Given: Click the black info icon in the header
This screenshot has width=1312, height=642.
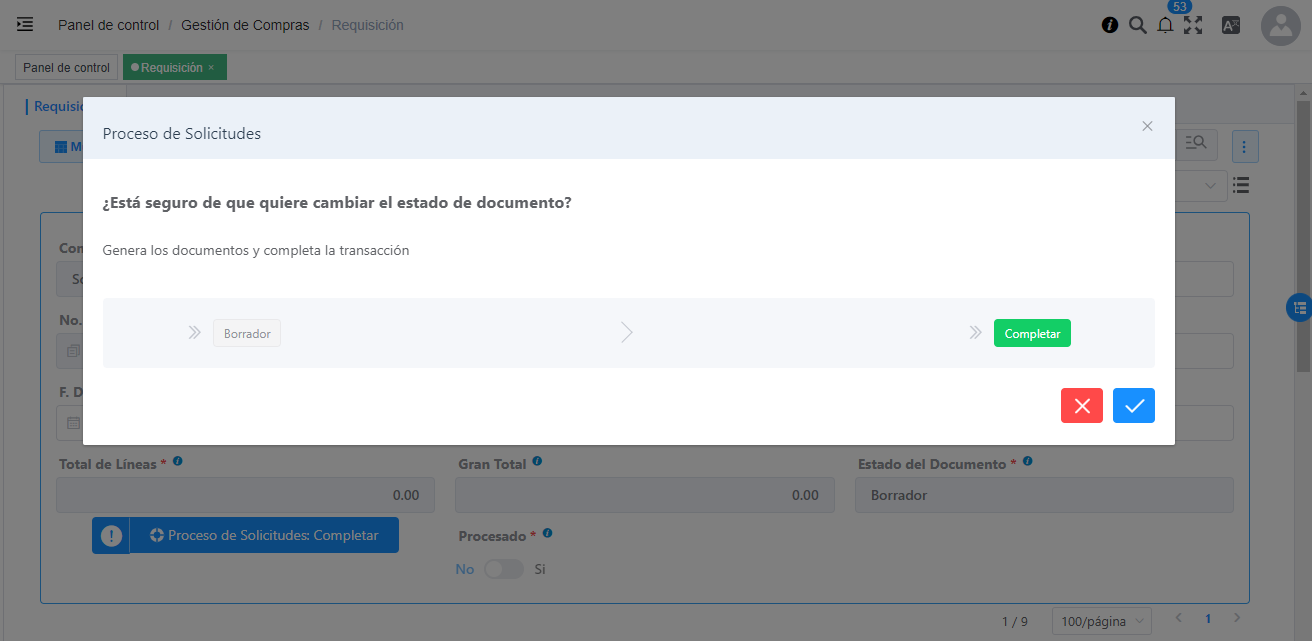Looking at the screenshot, I should click(1109, 26).
